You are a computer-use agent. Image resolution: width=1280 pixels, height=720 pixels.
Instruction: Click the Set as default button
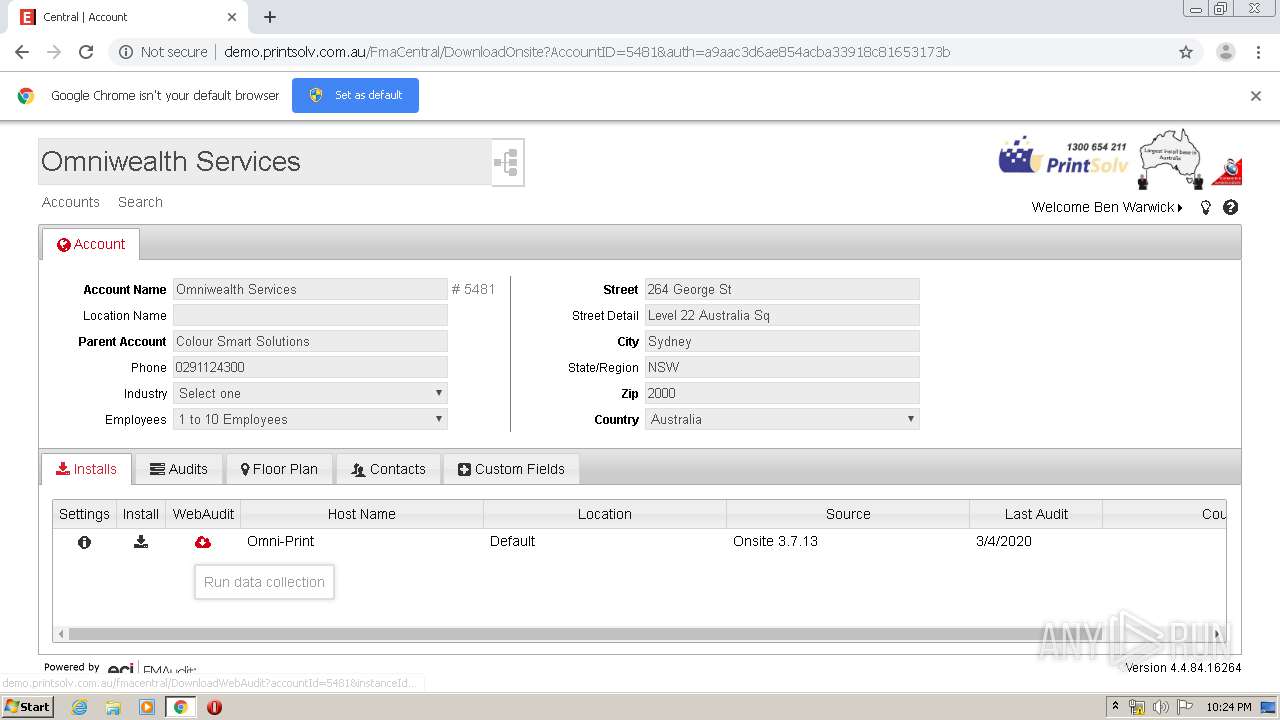[x=355, y=95]
